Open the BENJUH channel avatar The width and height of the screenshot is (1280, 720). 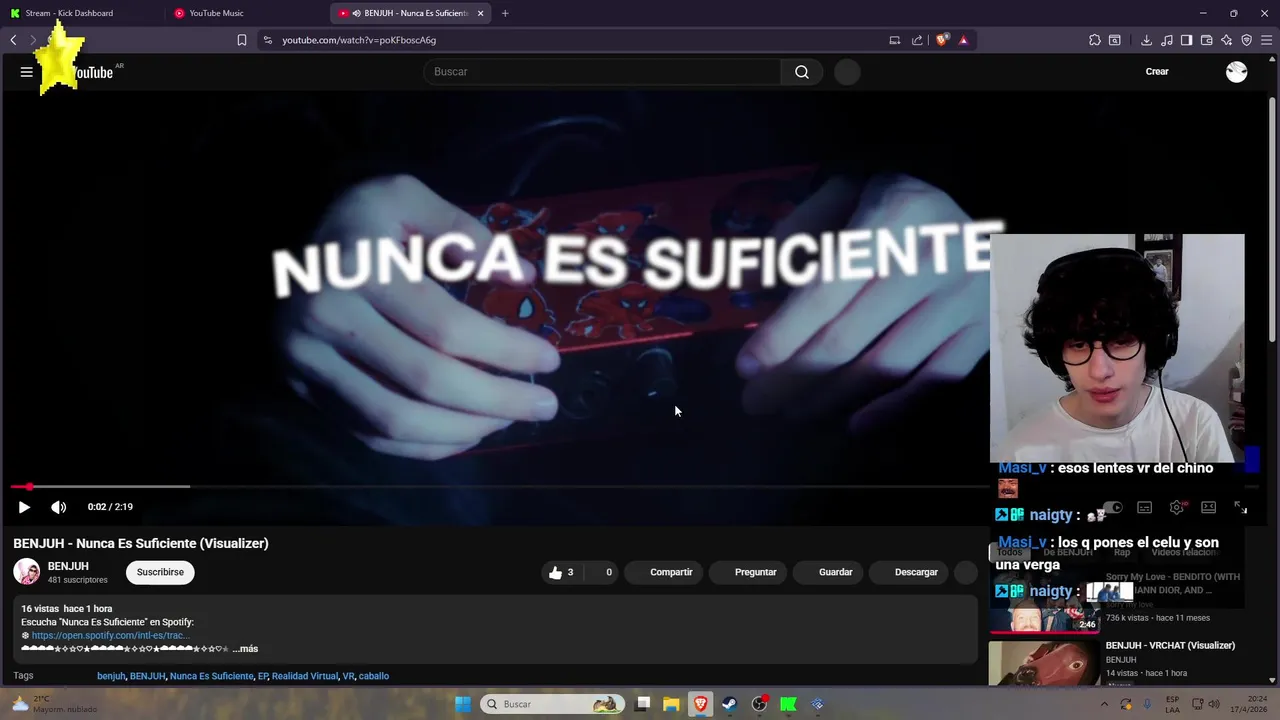pos(26,572)
